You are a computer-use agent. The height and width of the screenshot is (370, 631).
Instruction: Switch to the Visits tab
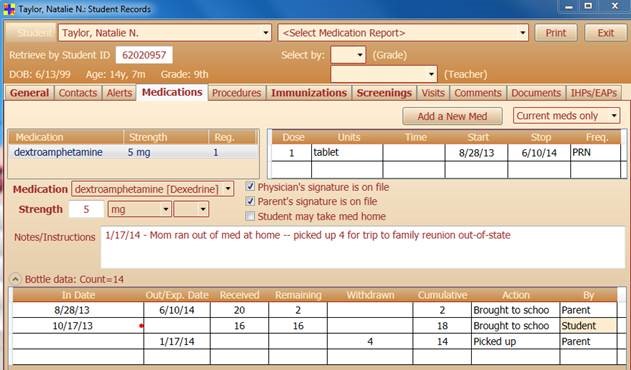[x=433, y=93]
